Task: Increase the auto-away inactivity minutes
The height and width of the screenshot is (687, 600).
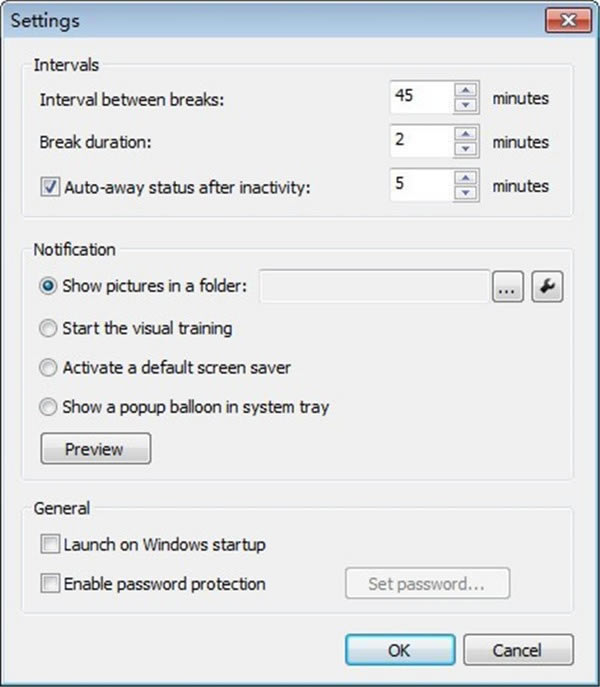Action: tap(466, 178)
